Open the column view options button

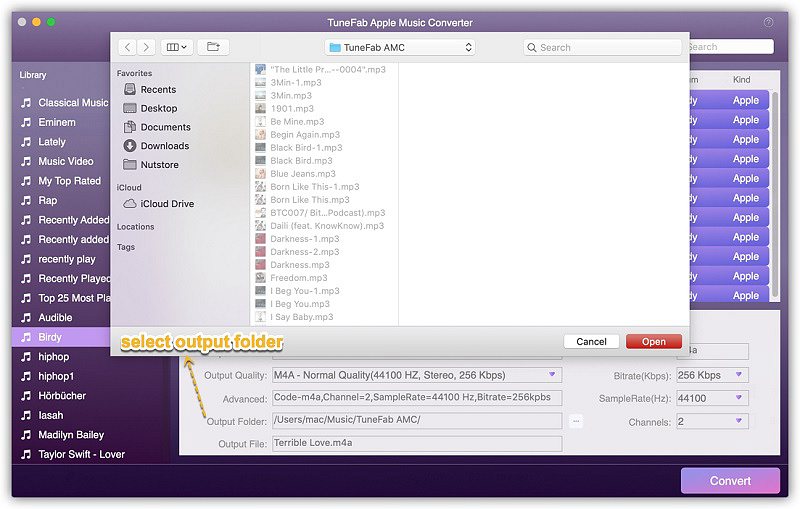coord(176,47)
